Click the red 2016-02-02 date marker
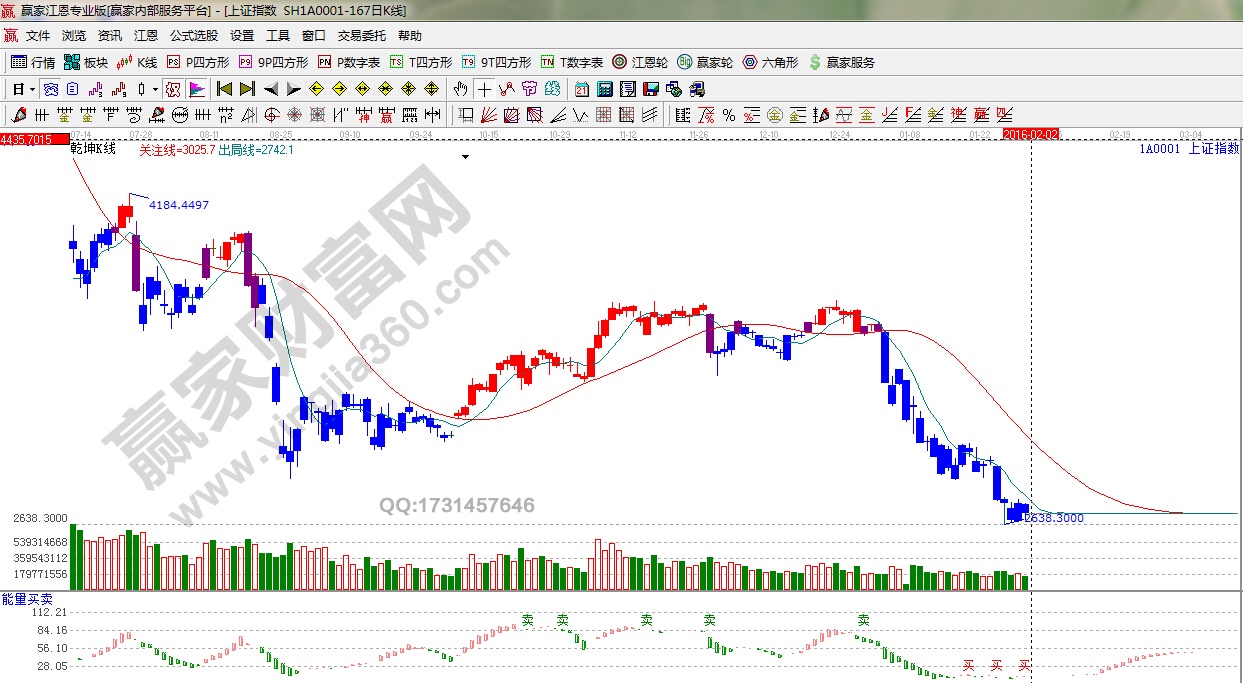The height and width of the screenshot is (683, 1243). [x=1031, y=134]
